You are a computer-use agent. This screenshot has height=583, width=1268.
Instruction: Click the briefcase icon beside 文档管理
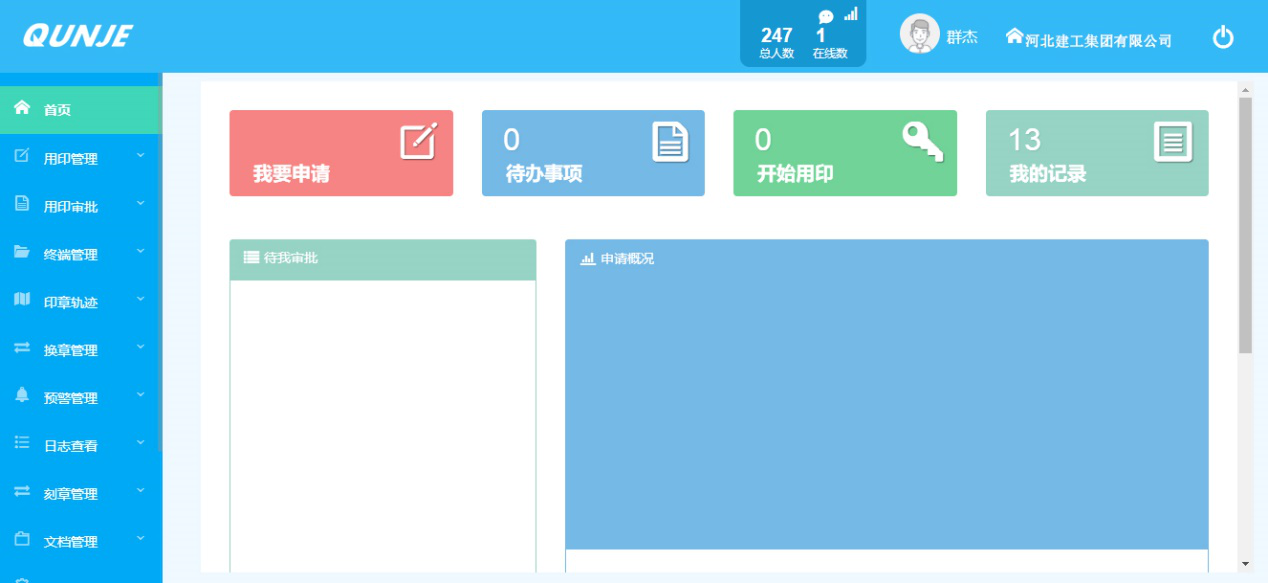point(22,539)
